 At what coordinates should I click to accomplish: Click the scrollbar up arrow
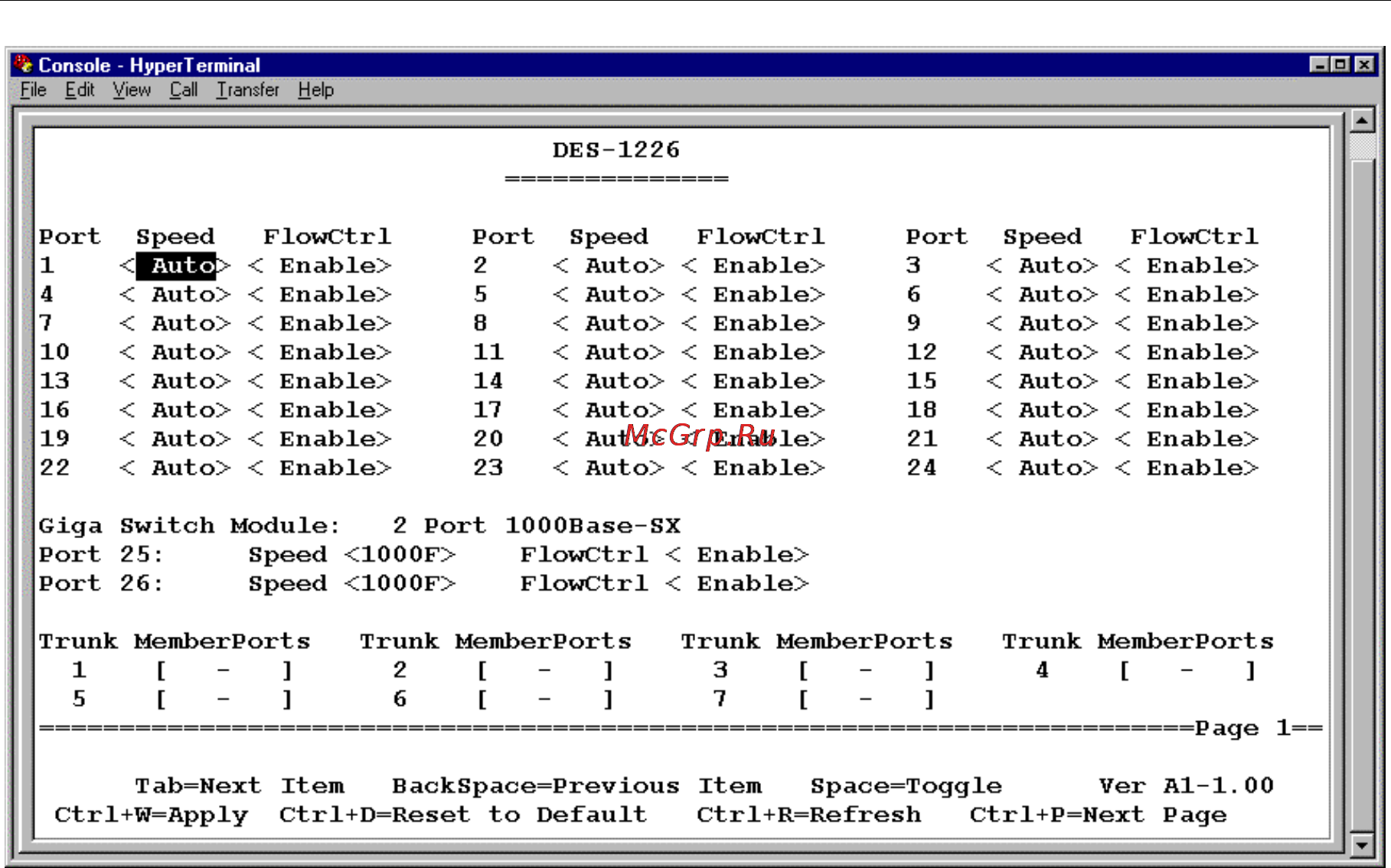1362,121
